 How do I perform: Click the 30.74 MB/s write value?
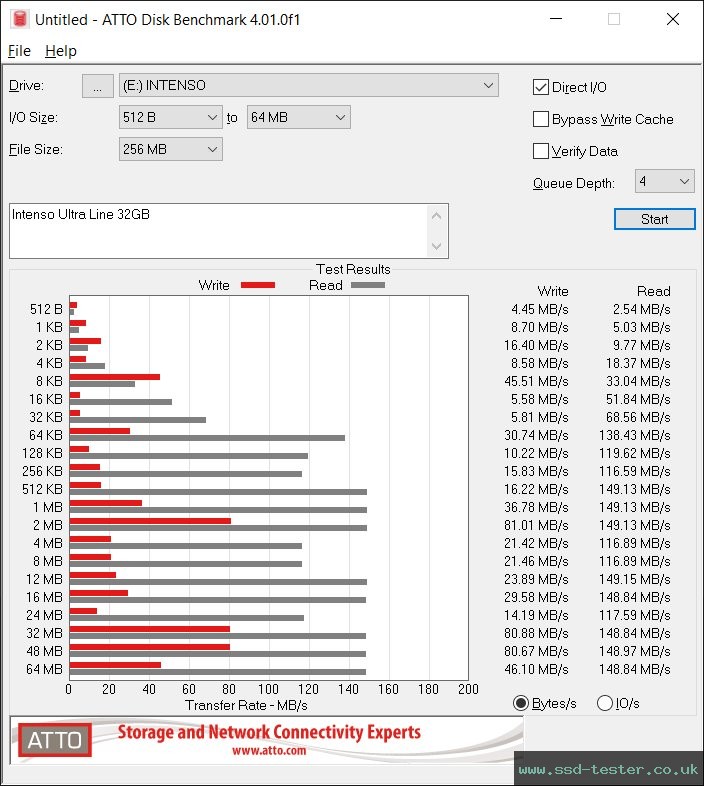tap(536, 435)
